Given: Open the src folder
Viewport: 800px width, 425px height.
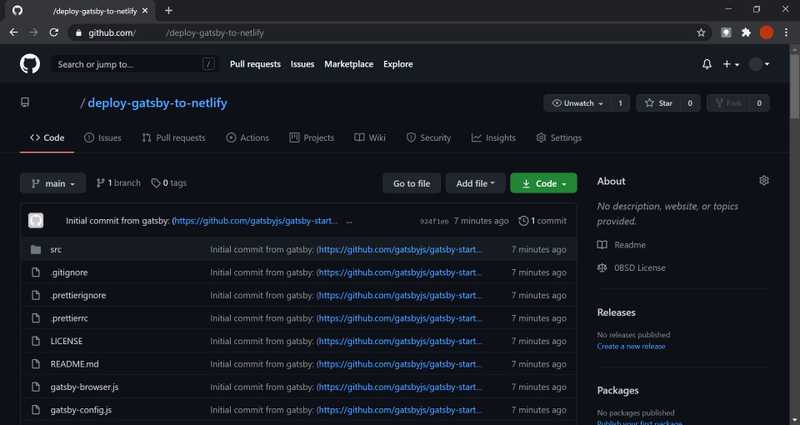Looking at the screenshot, I should tap(56, 249).
